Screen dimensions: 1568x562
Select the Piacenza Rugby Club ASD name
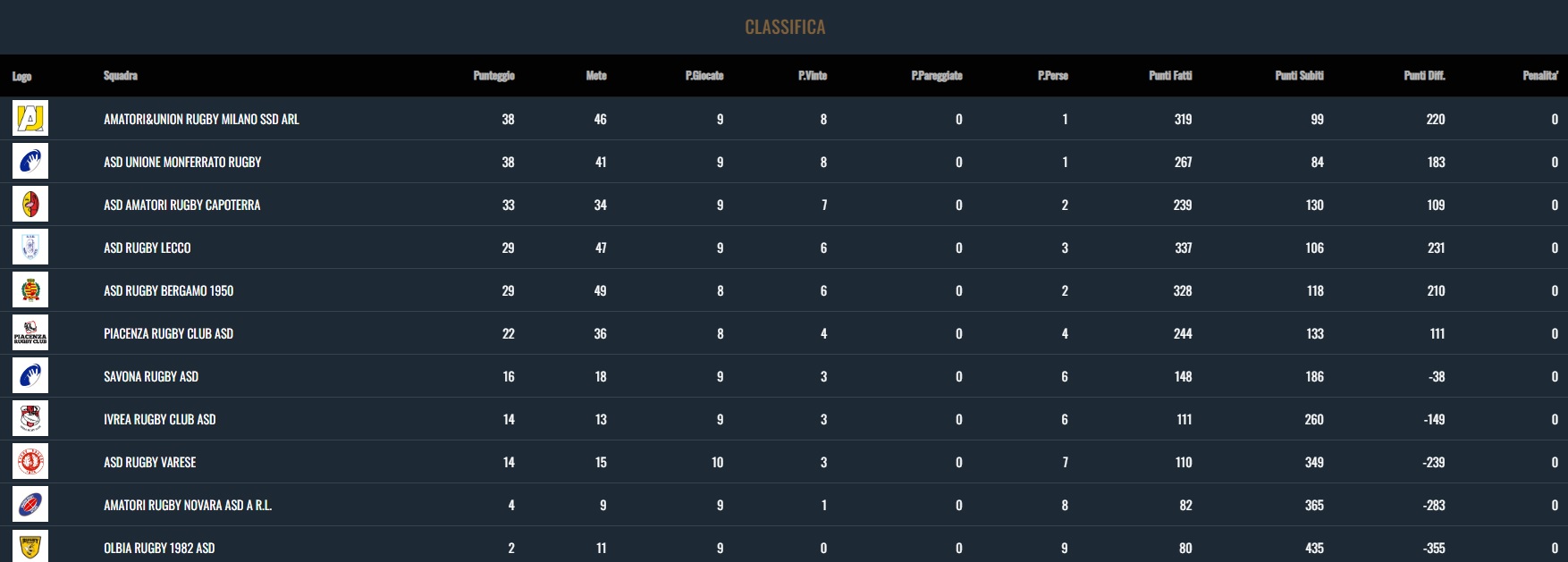point(168,333)
